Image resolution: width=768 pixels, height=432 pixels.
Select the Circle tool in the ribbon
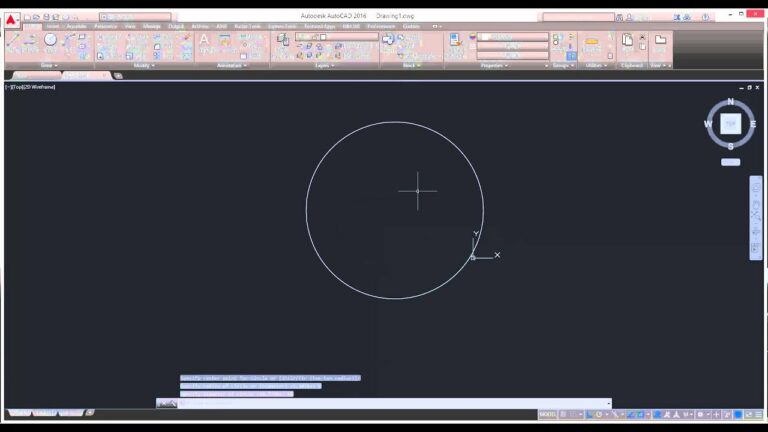50,42
